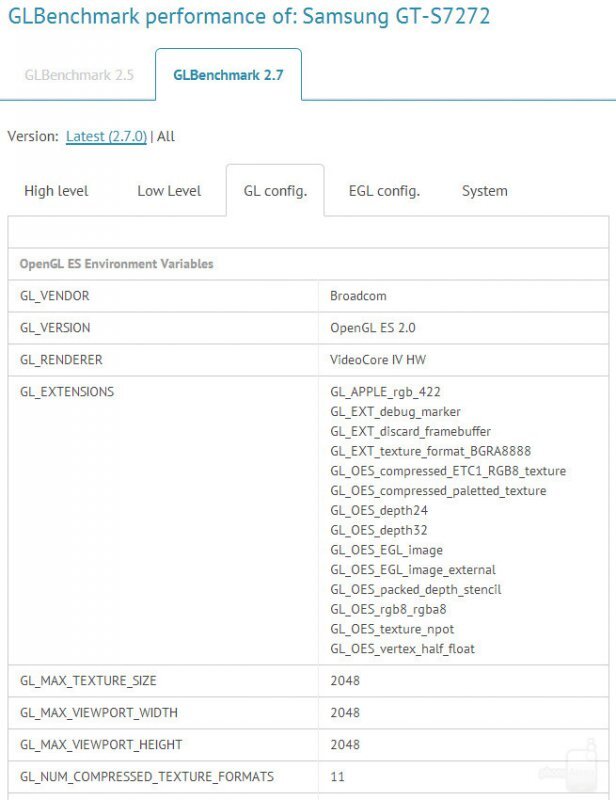Screen dimensions: 616x800
Task: Click the All versions link
Action: pos(166,137)
